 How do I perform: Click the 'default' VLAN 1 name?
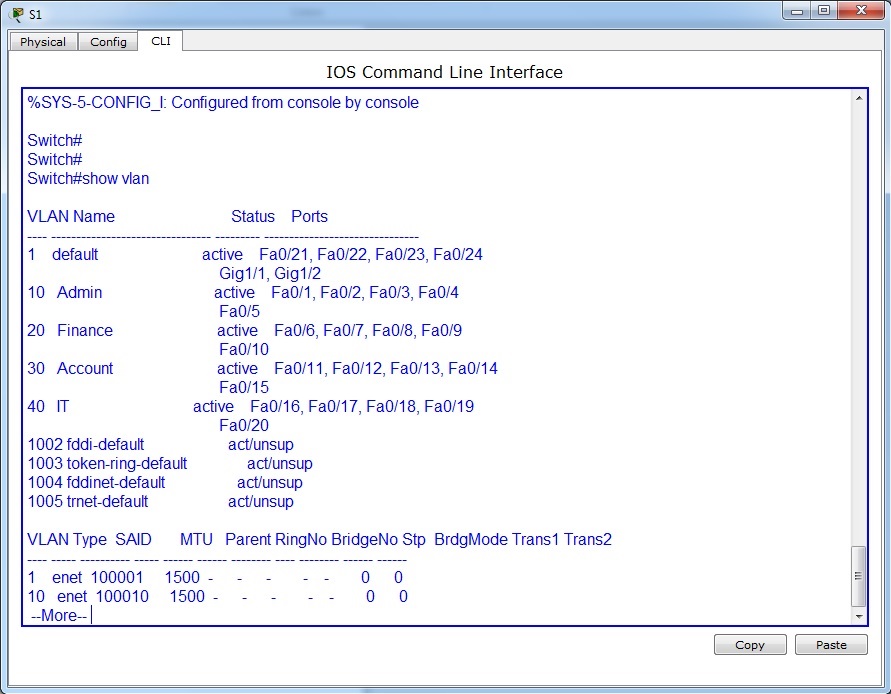75,254
